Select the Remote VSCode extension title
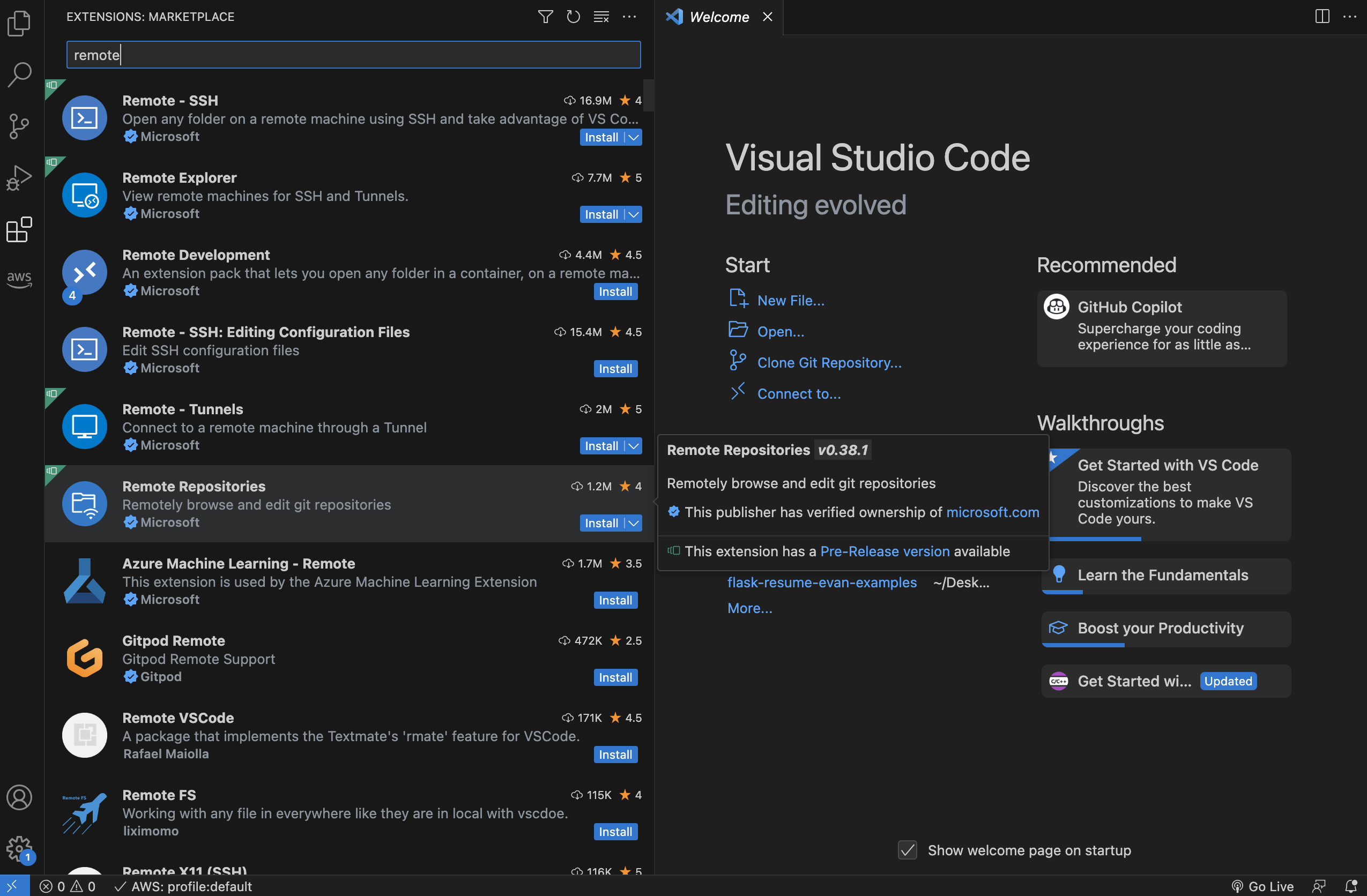Viewport: 1367px width, 896px height. (x=178, y=718)
